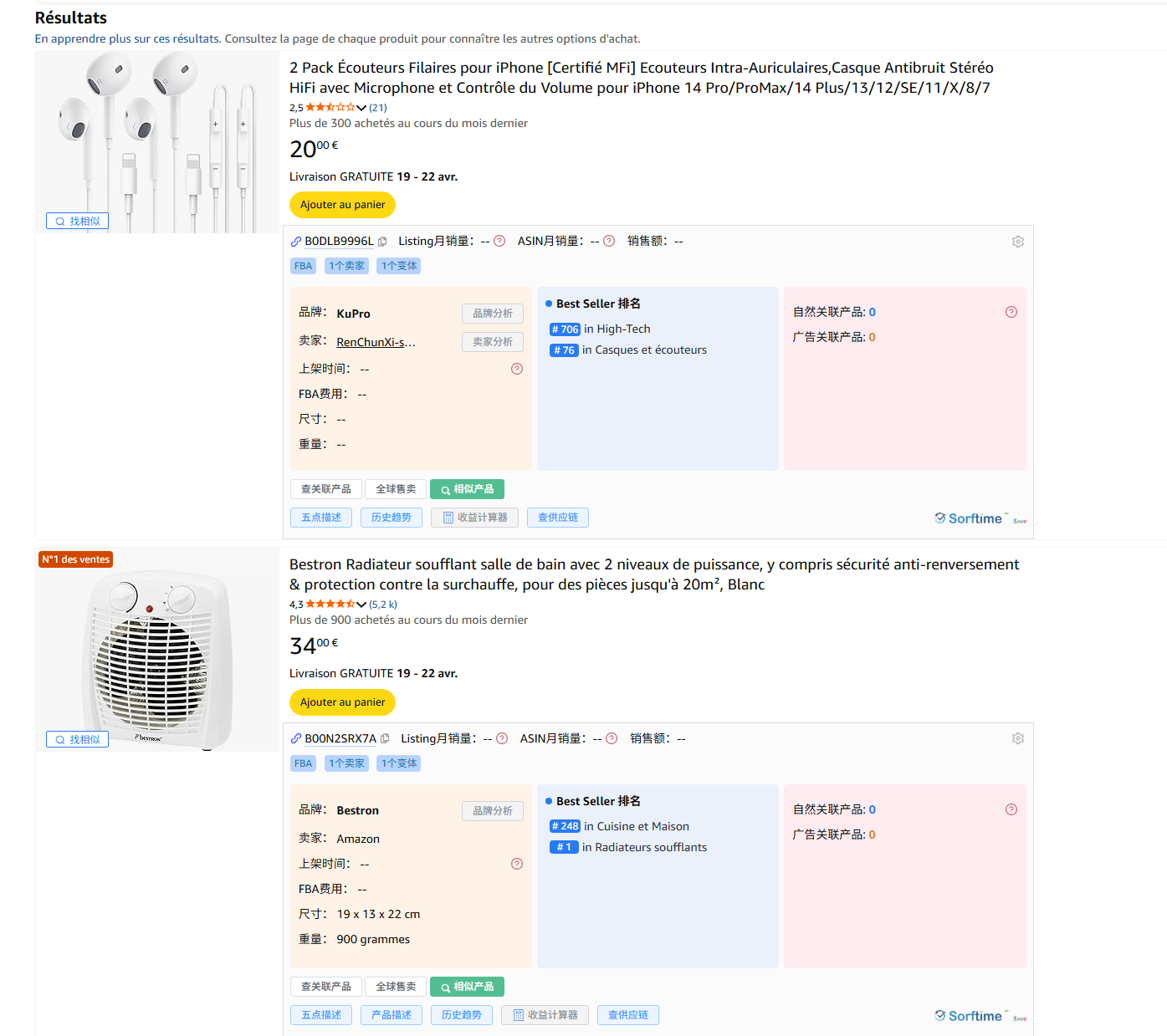Copy the ASIN B00N2SRX7A with the copy icon
The image size is (1167, 1036).
[x=385, y=738]
